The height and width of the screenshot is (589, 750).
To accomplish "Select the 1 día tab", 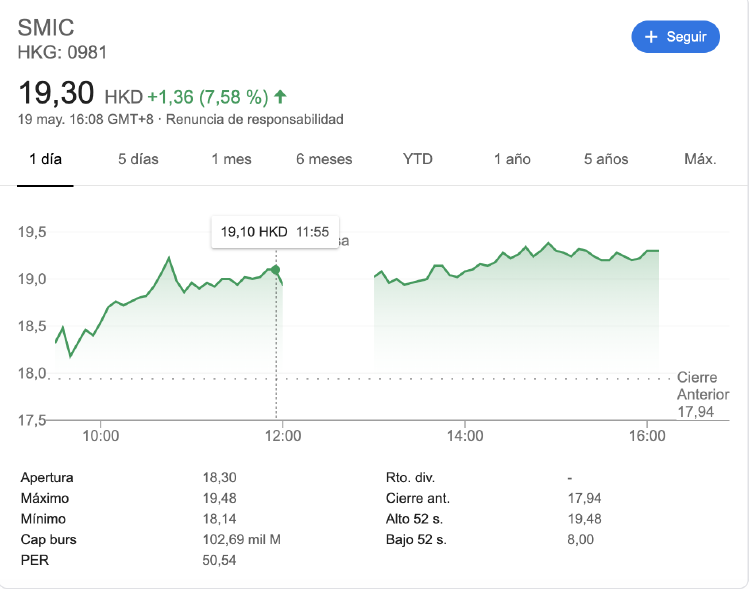I will tap(45, 159).
